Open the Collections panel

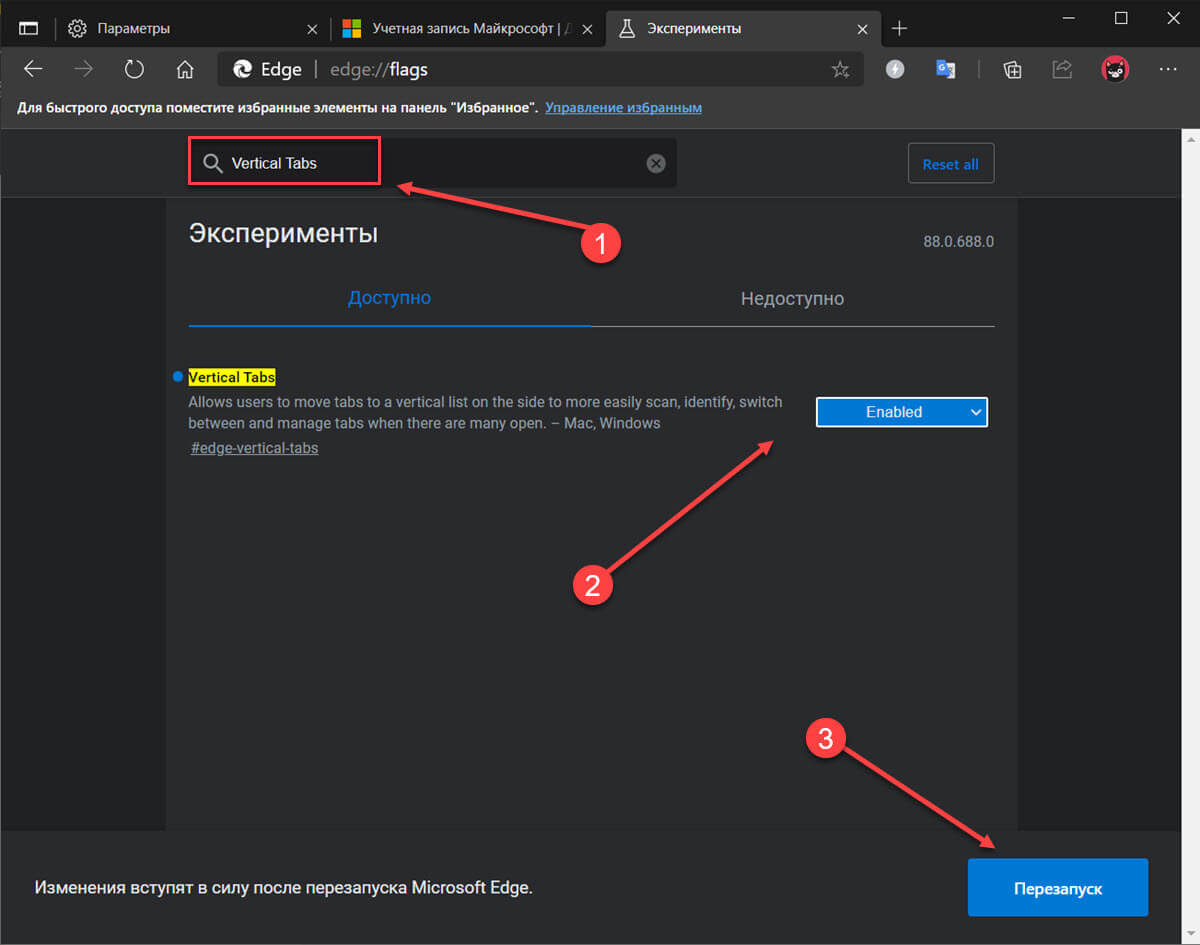1013,69
